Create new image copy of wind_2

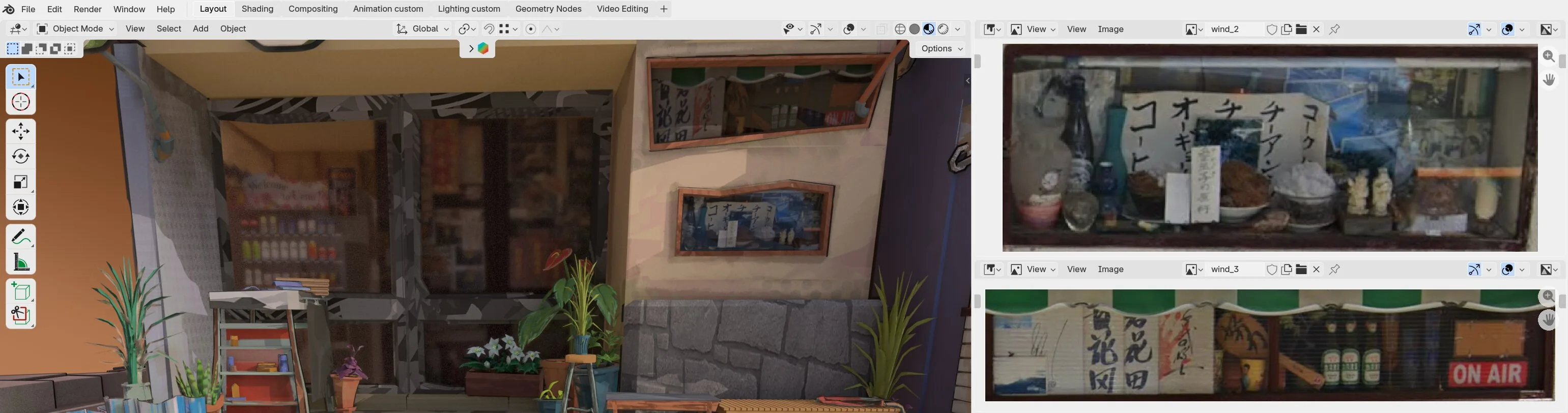click(1286, 29)
